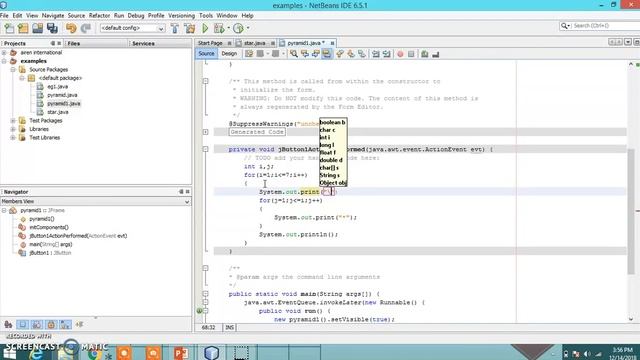
Task: Click the Uncomment editor toolbar icon
Action: pyautogui.click(x=436, y=54)
